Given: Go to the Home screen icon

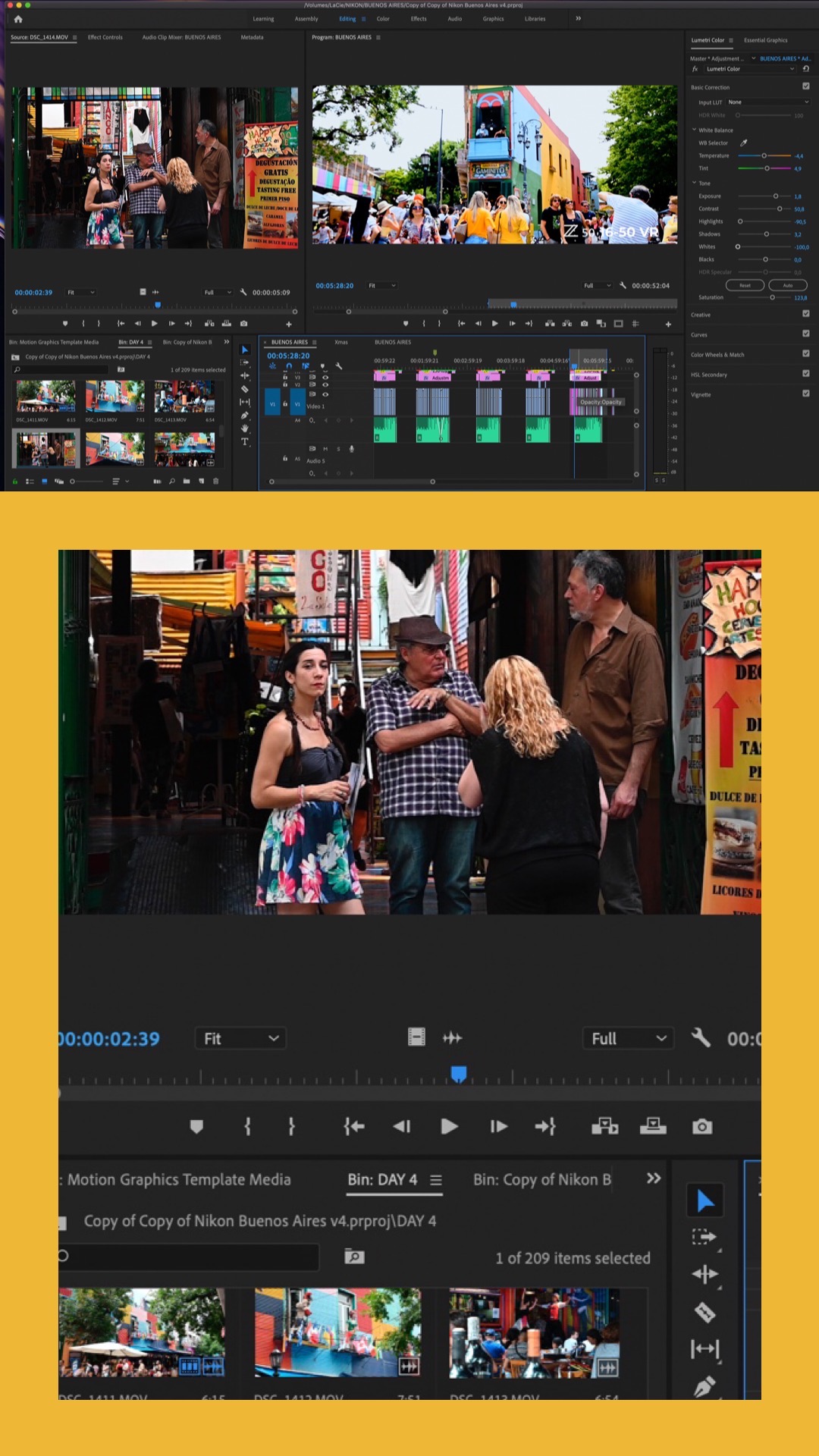Looking at the screenshot, I should 18,19.
